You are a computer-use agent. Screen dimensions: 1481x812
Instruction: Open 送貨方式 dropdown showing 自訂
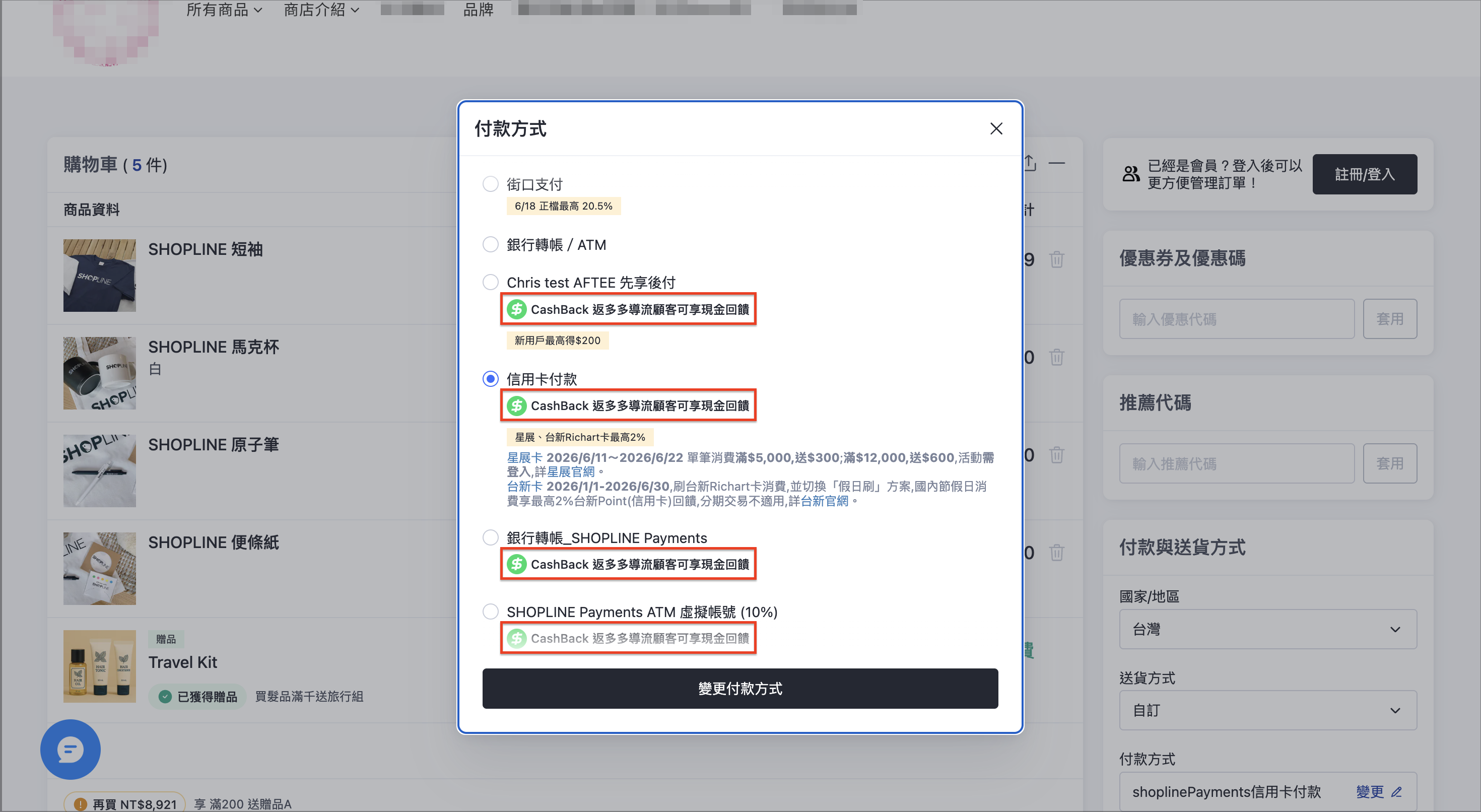(x=1268, y=710)
